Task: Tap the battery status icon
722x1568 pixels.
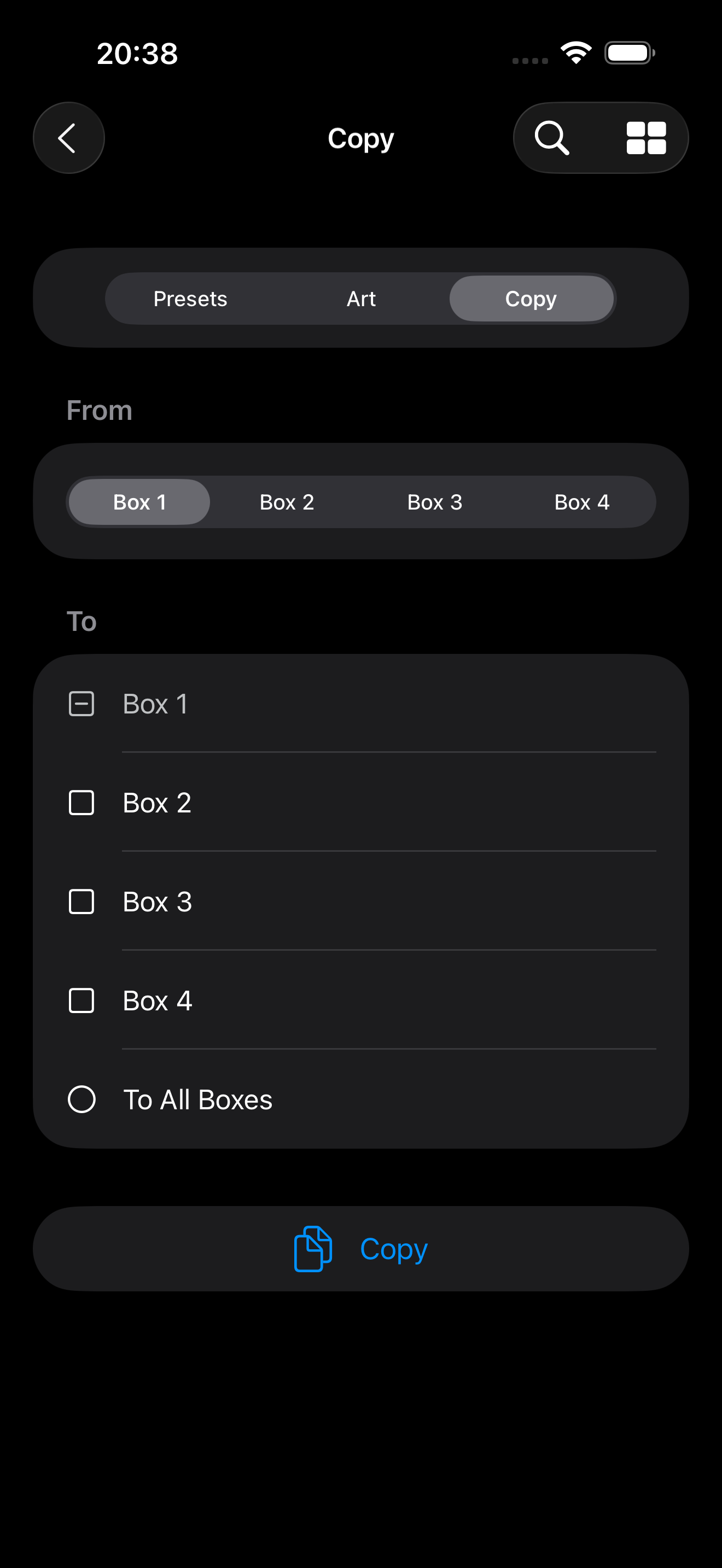Action: [x=630, y=53]
